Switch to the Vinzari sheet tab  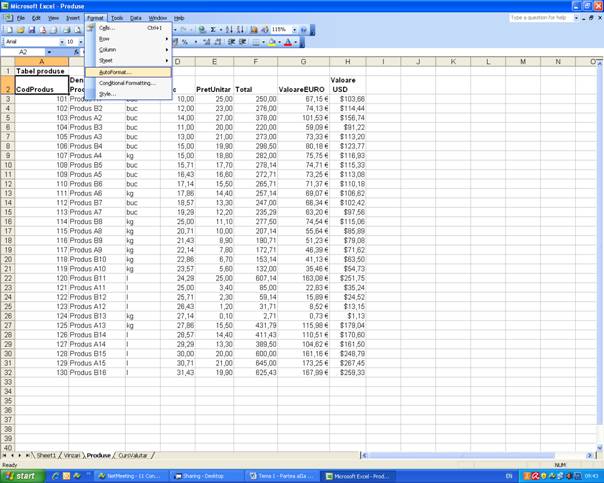73,455
